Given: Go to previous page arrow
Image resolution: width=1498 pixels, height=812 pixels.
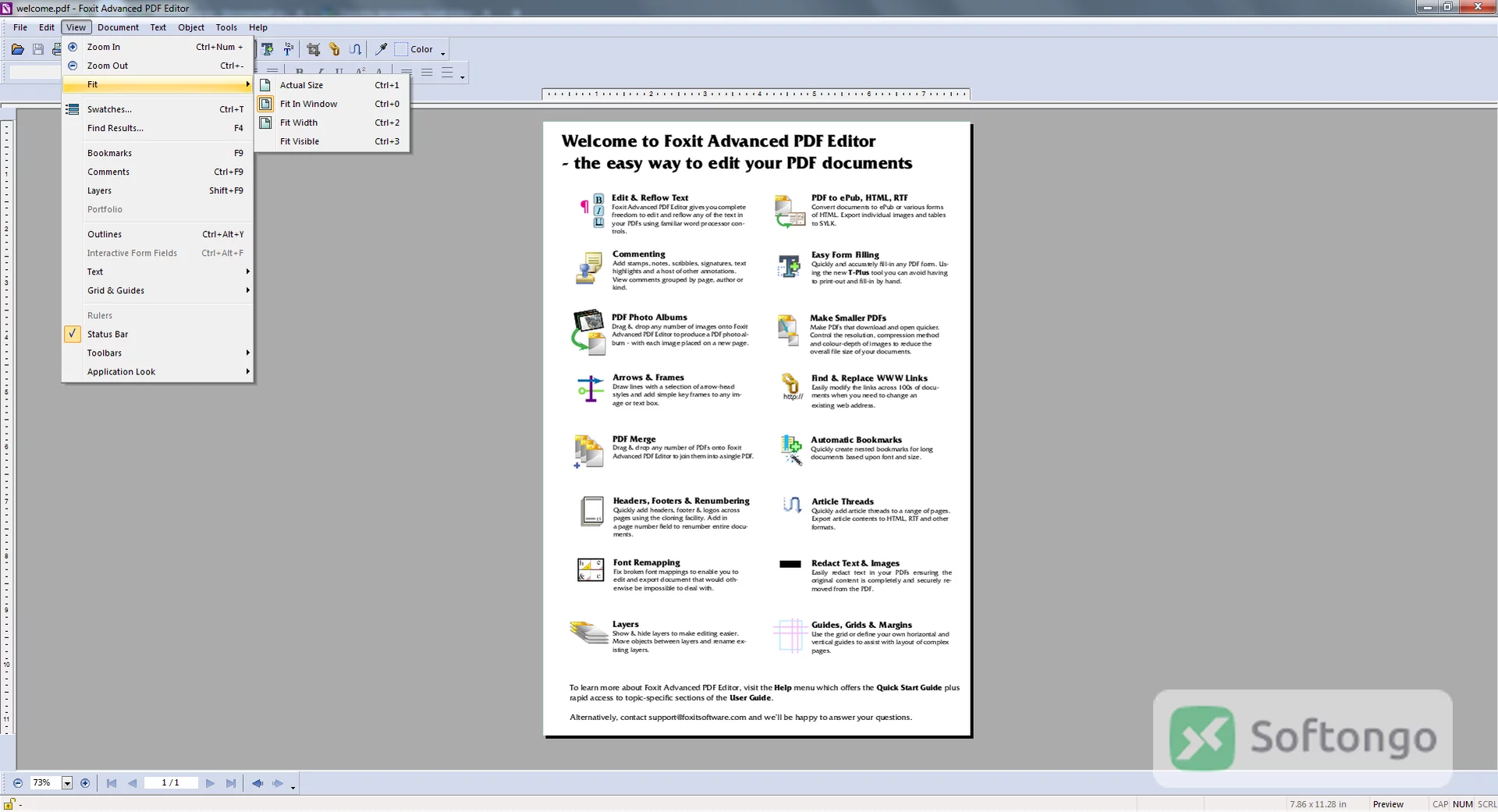Looking at the screenshot, I should click(x=132, y=783).
